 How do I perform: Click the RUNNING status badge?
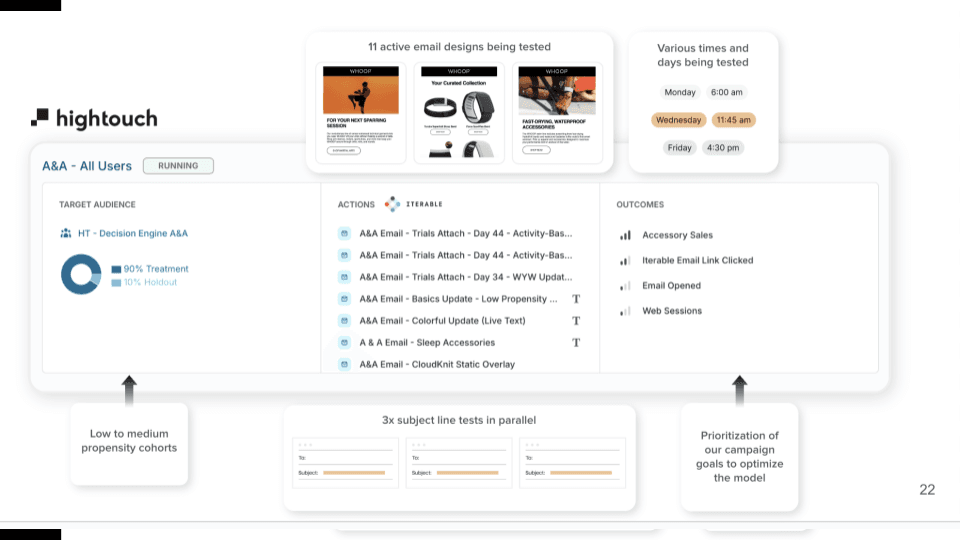(x=178, y=166)
